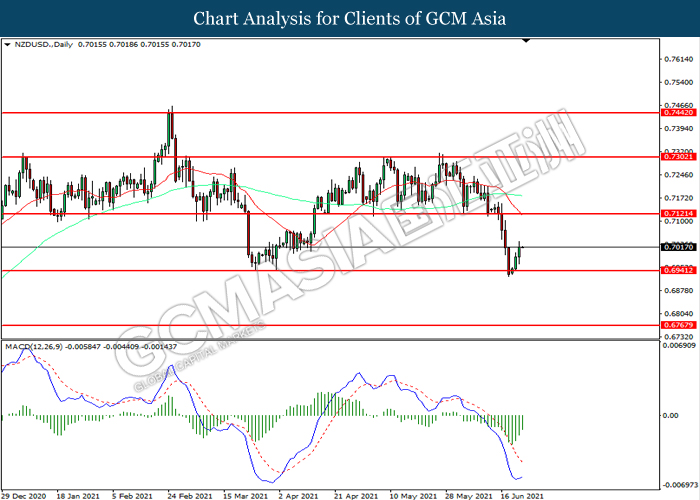Click the triangle icon beside NZDUSD symbol
The height and width of the screenshot is (500, 700).
(x=7, y=45)
